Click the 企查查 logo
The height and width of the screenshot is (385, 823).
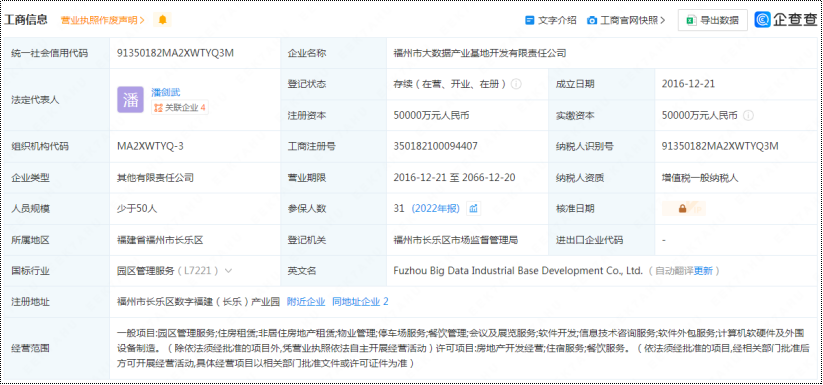click(x=786, y=20)
